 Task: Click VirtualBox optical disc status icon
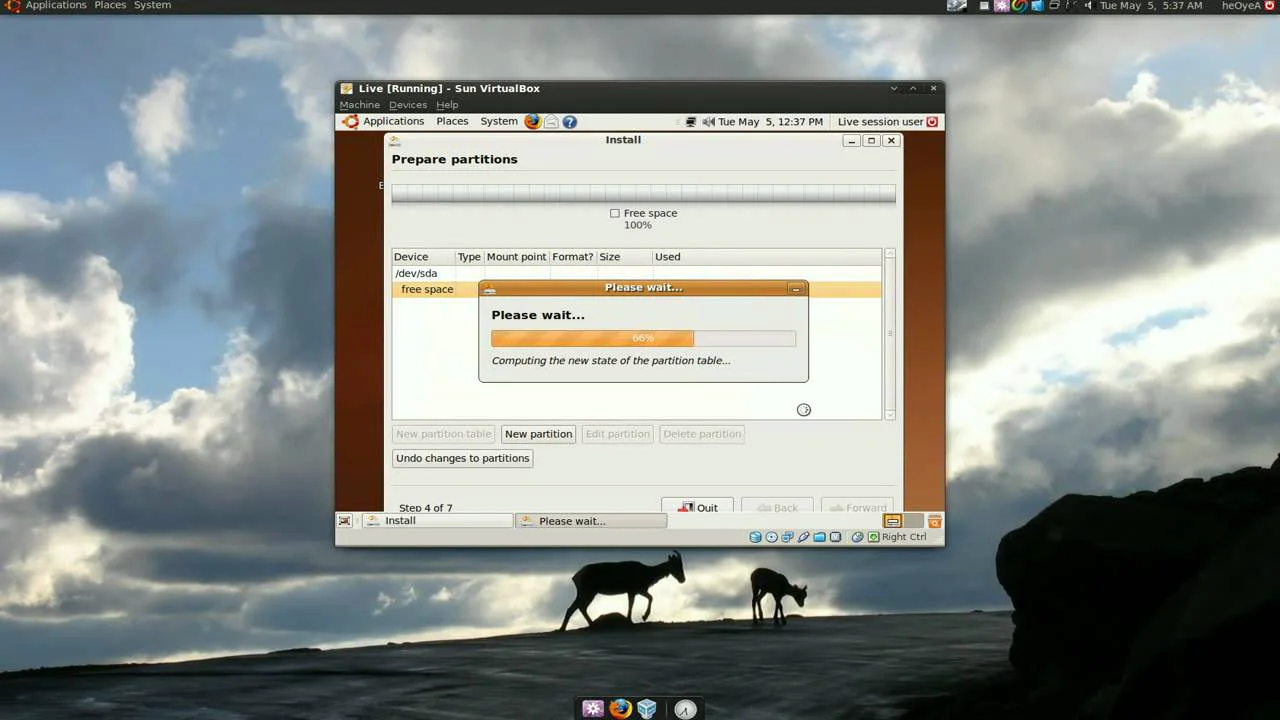pos(771,537)
